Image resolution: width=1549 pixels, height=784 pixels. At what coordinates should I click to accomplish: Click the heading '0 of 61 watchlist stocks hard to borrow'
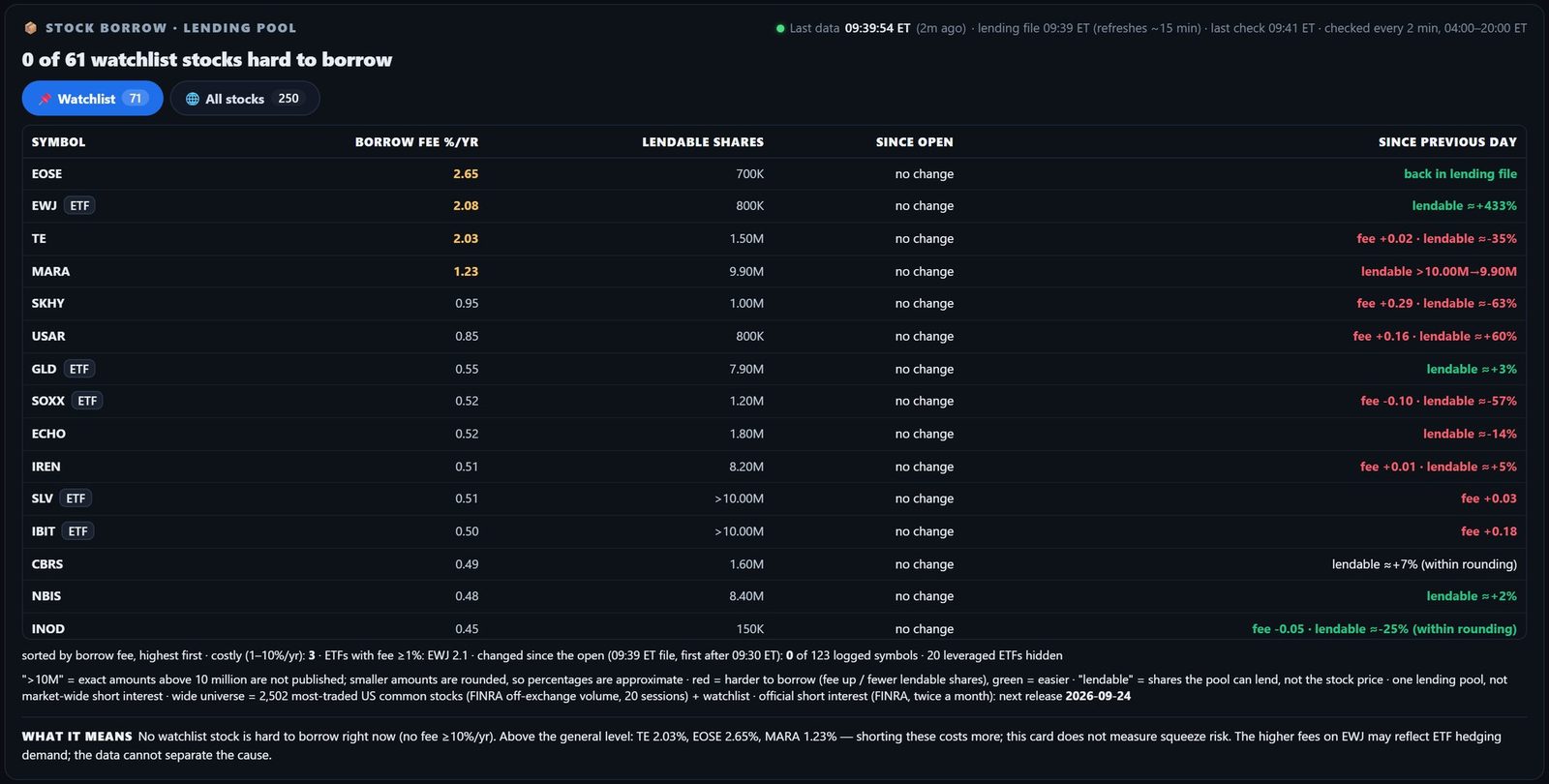[207, 60]
